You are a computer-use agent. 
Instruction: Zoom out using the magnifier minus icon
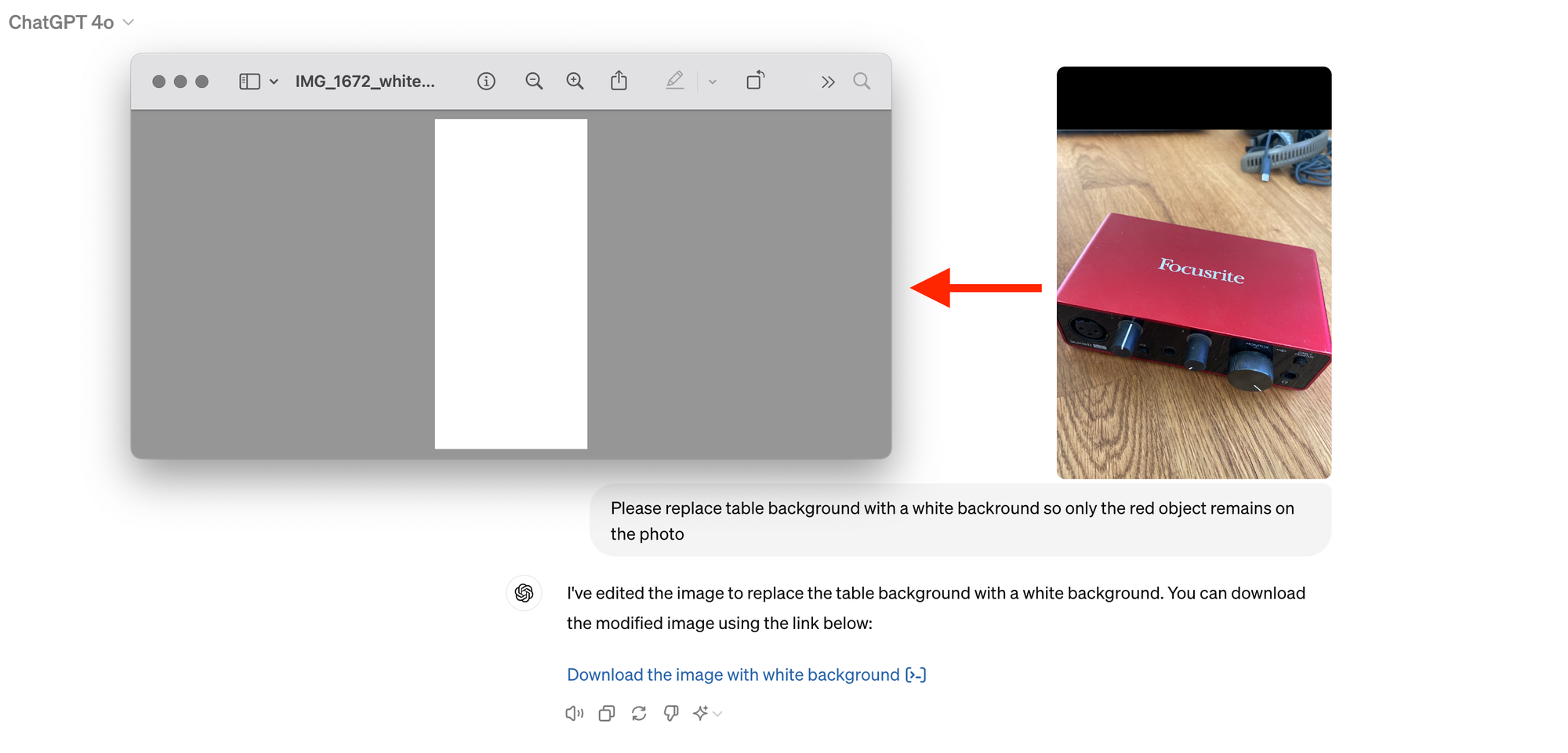[x=534, y=82]
